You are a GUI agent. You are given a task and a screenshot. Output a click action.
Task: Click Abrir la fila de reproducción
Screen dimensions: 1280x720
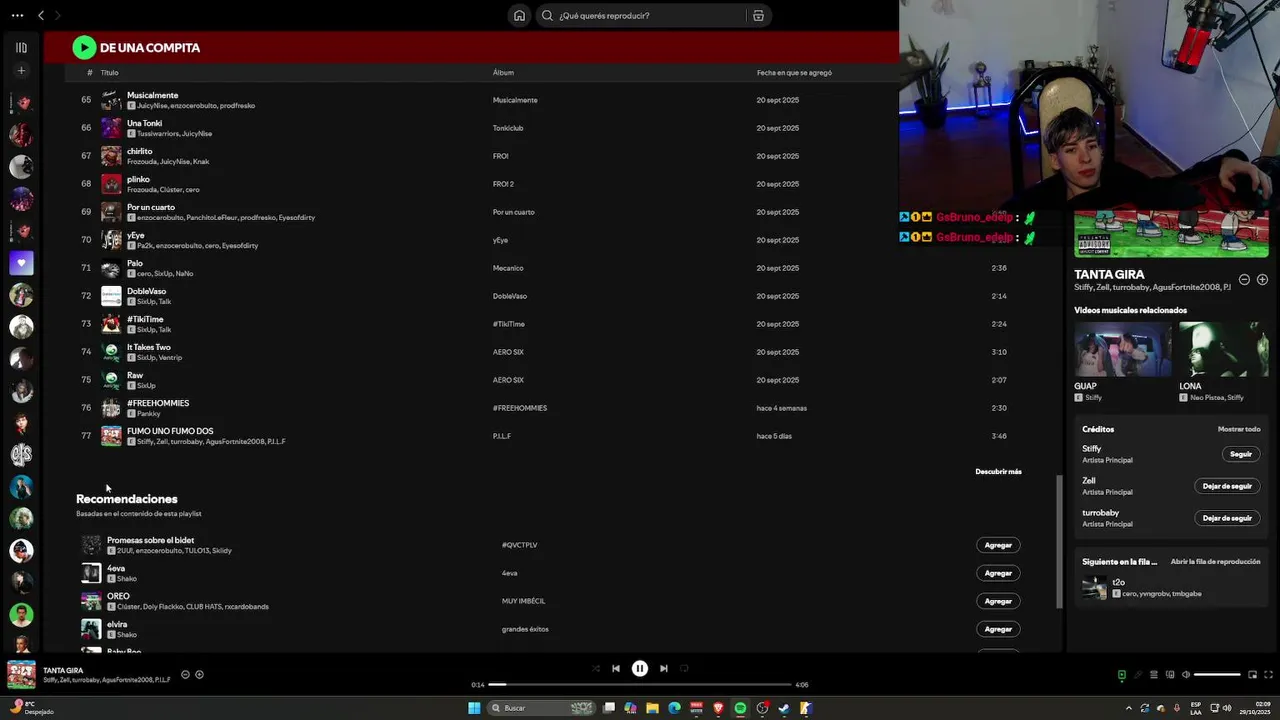point(1215,562)
